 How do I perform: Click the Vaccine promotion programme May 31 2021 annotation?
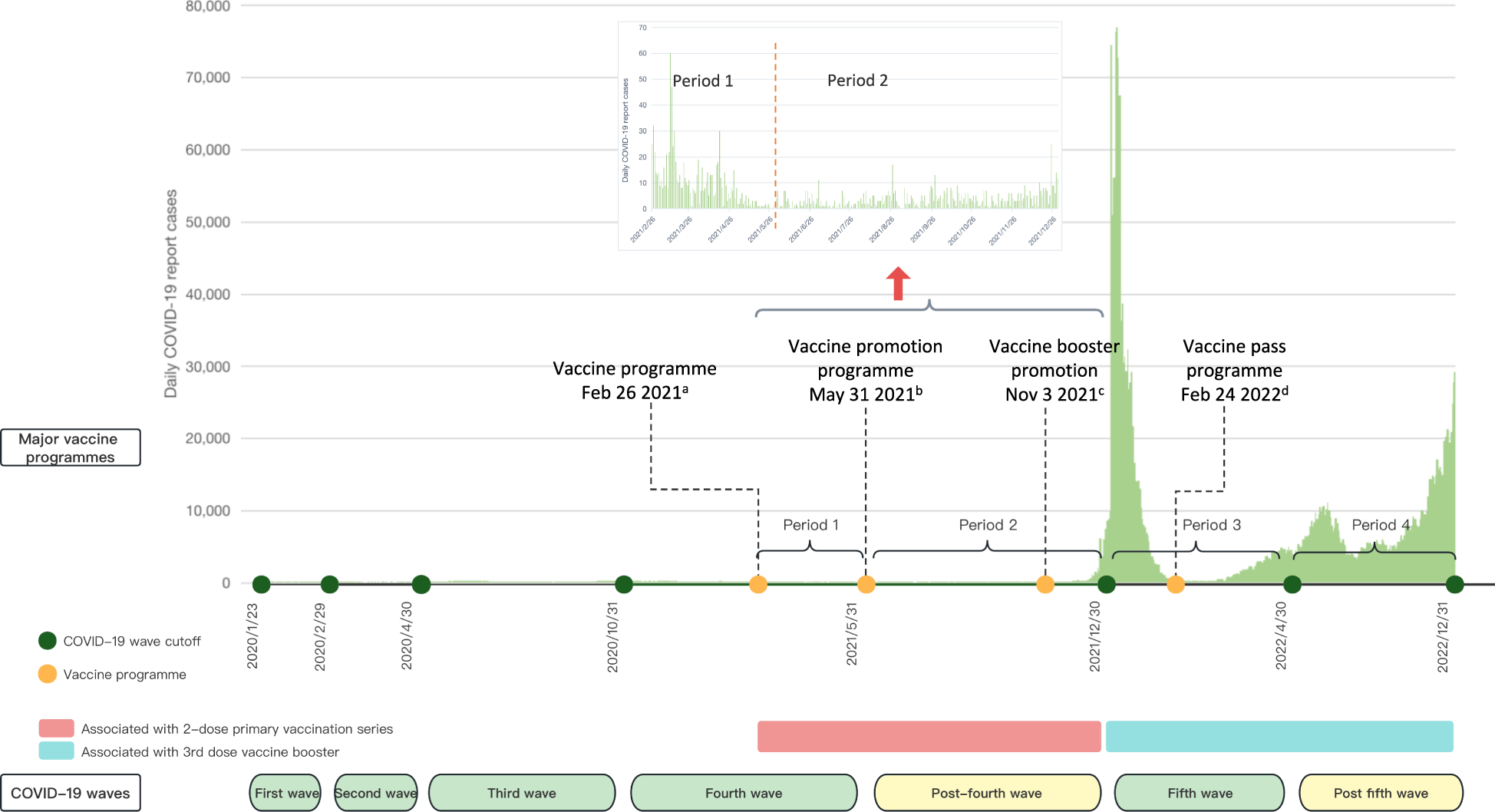866,370
